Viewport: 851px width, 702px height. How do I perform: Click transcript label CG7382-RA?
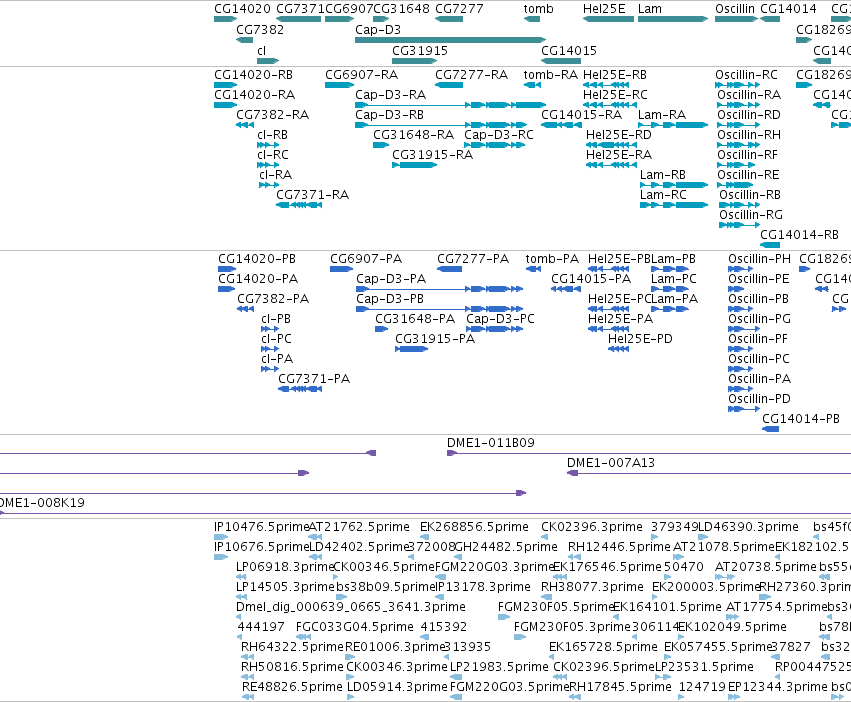click(x=272, y=115)
